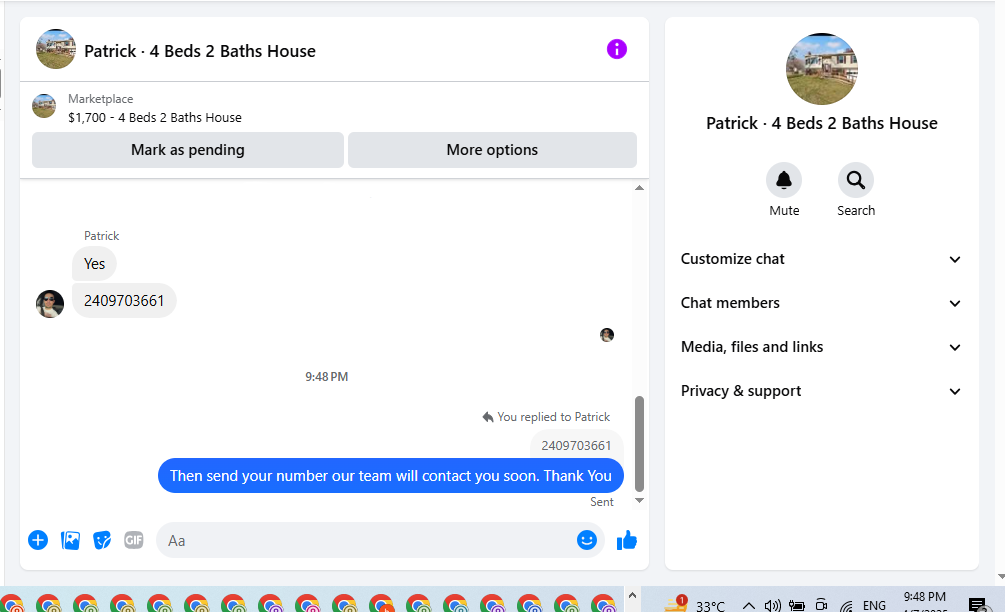
Task: Click Patrick's "Yes" message bubble
Action: pyautogui.click(x=94, y=264)
